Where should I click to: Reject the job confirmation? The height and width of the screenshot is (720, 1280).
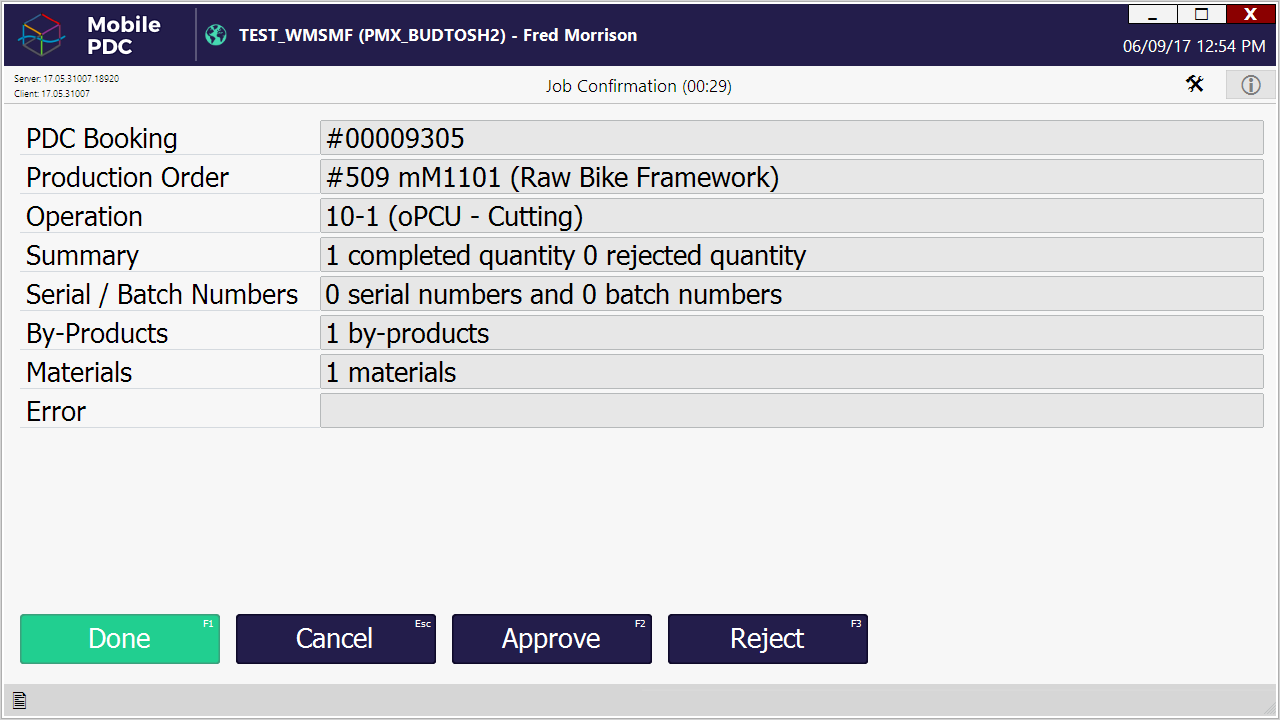[x=767, y=639]
